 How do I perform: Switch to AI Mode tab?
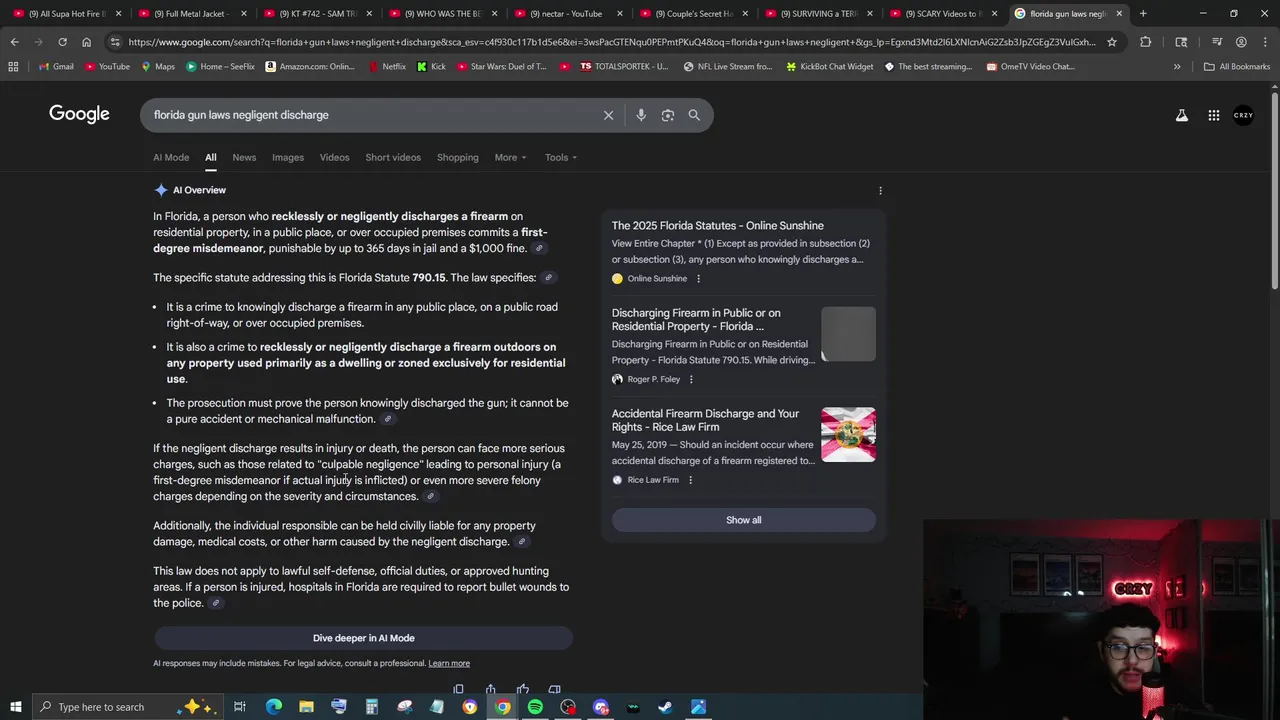[171, 157]
